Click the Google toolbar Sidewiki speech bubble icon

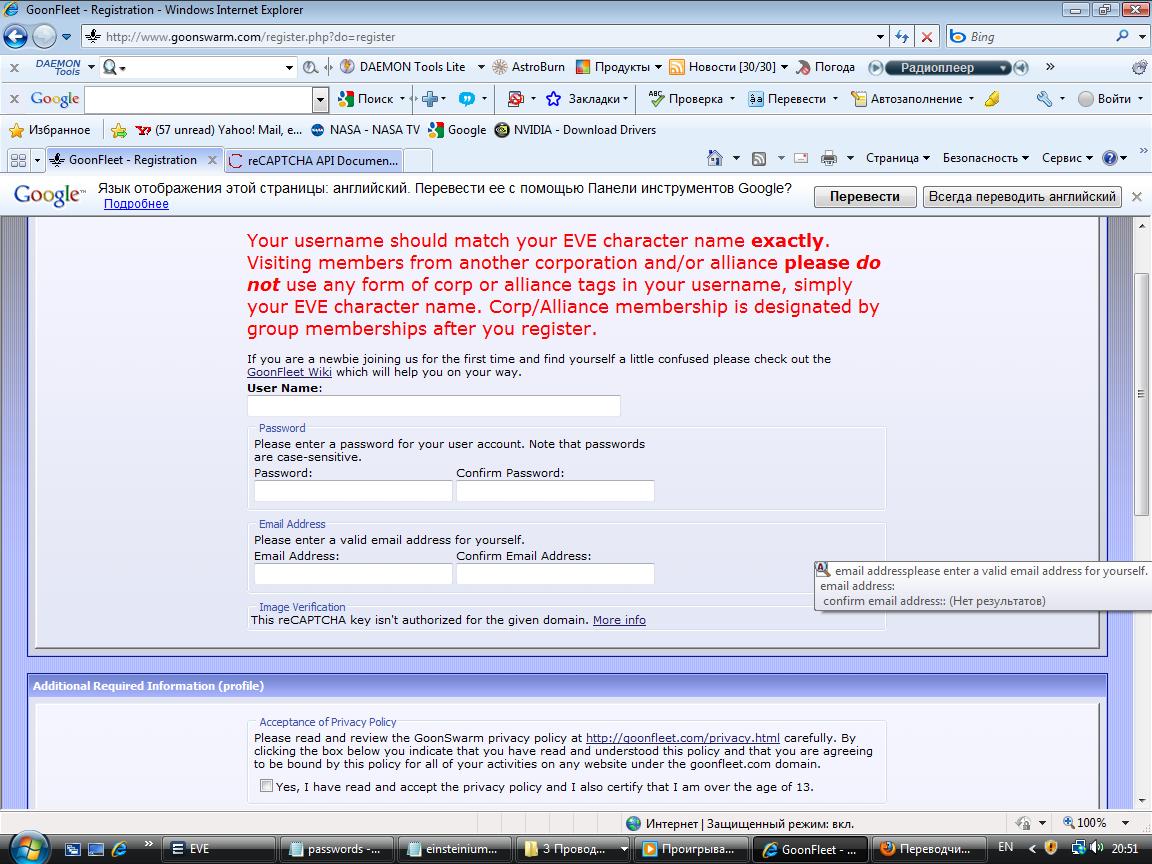(467, 98)
